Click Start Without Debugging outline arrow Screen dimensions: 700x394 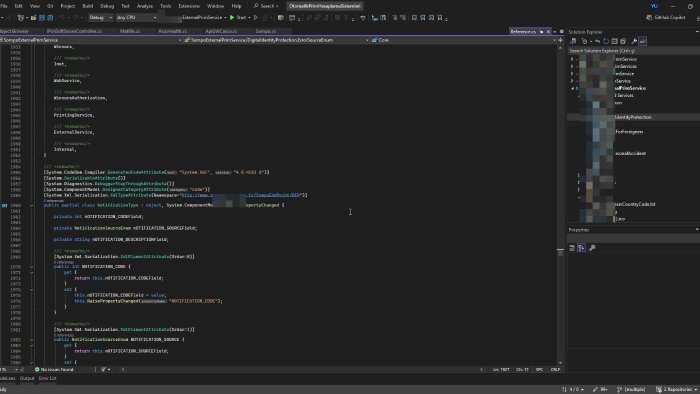tap(256, 18)
